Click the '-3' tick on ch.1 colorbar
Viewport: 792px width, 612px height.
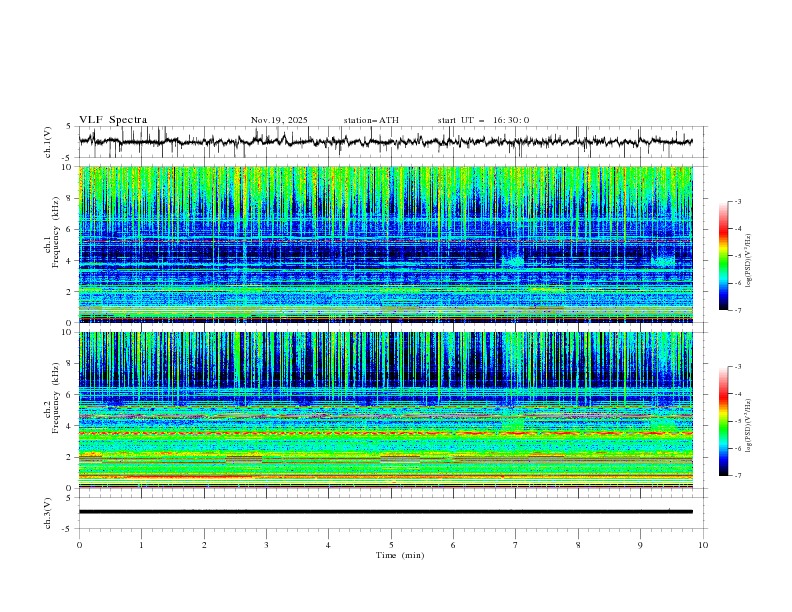(737, 201)
